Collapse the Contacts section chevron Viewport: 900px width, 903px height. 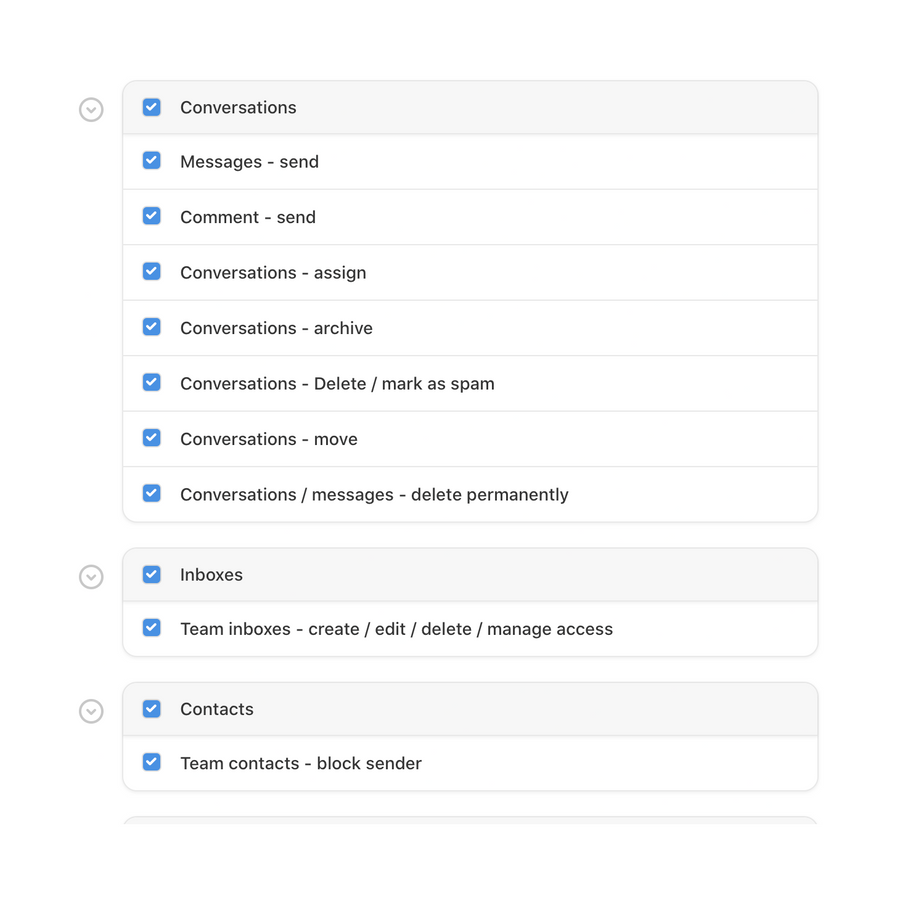tap(91, 711)
